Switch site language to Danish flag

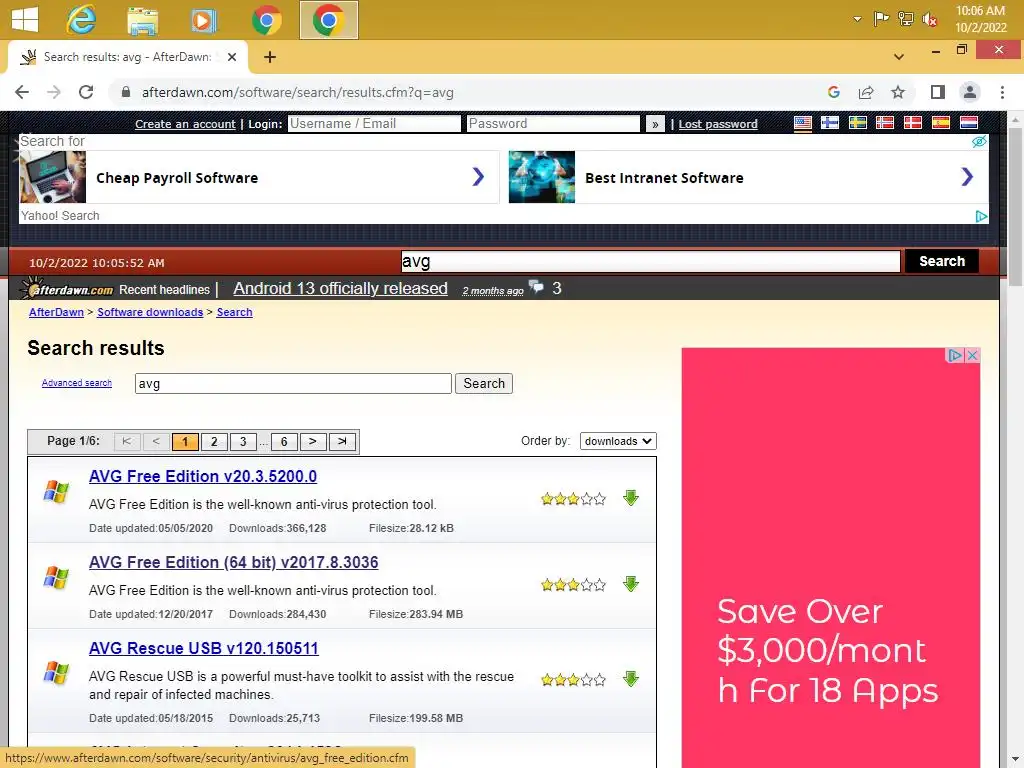912,123
